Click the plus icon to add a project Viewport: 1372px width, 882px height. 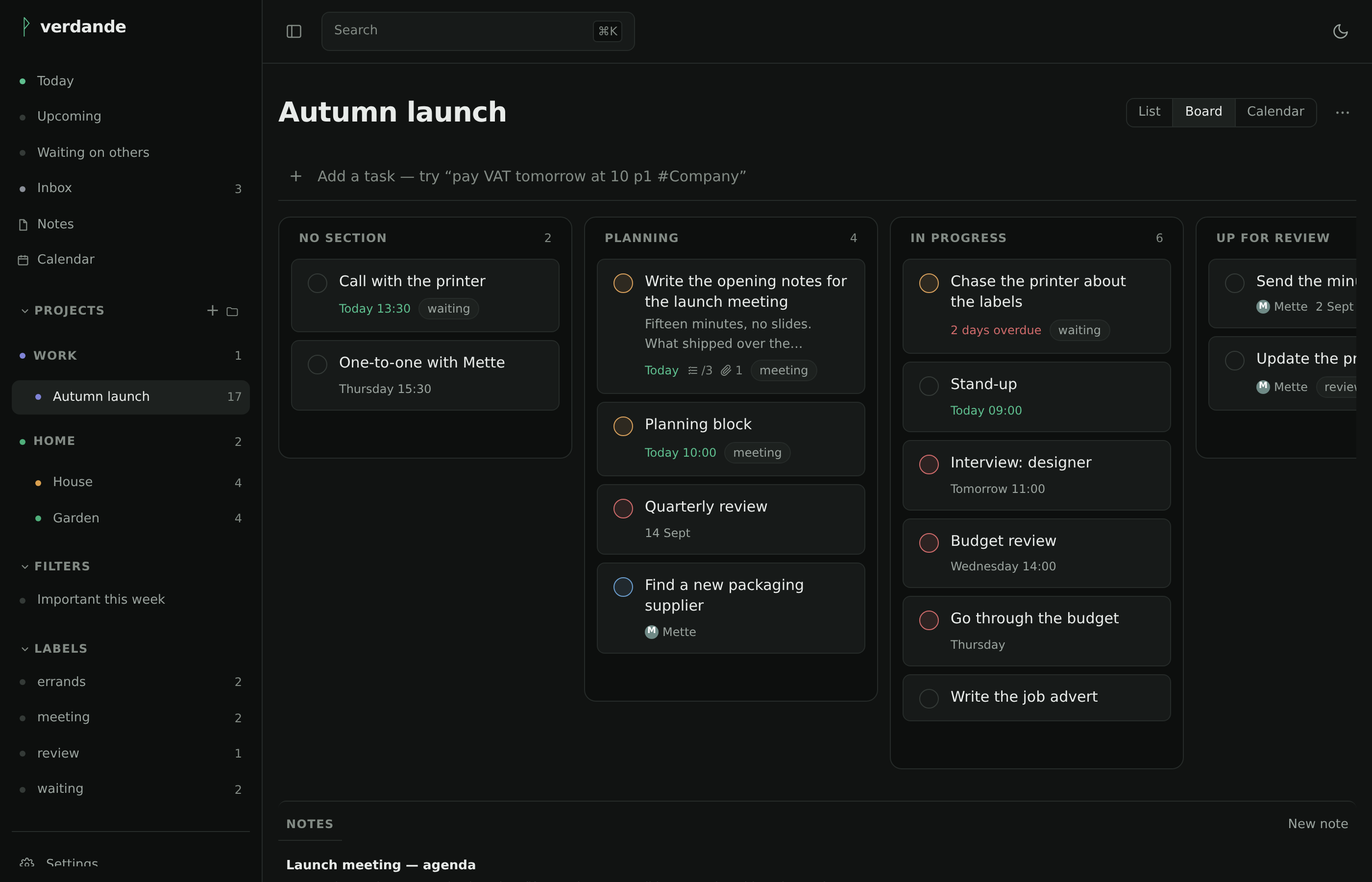(213, 310)
